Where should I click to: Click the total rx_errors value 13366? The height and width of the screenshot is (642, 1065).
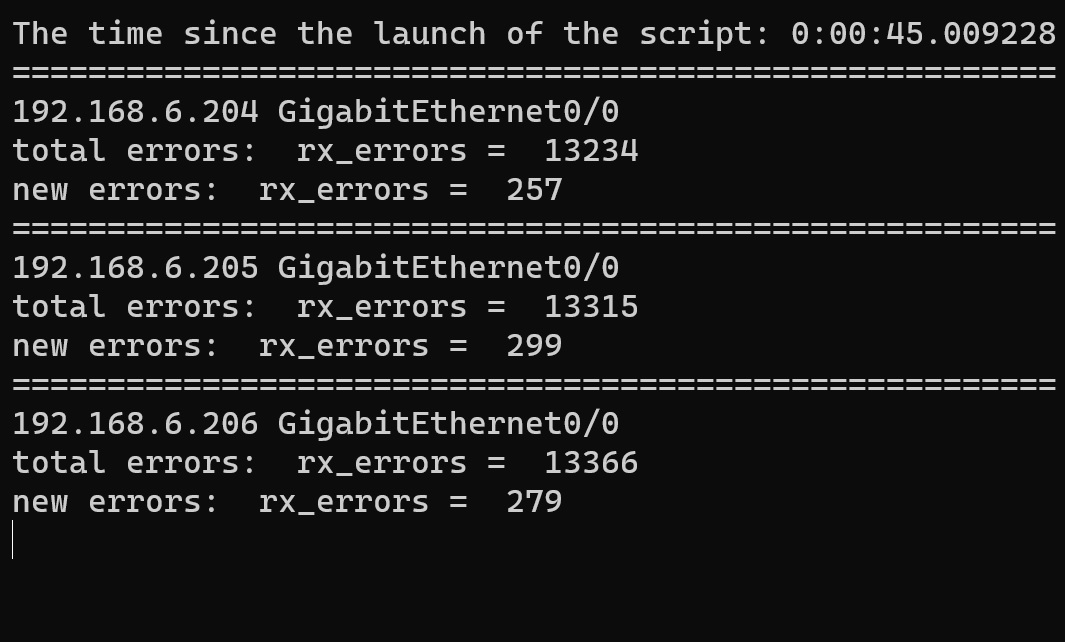pos(592,463)
